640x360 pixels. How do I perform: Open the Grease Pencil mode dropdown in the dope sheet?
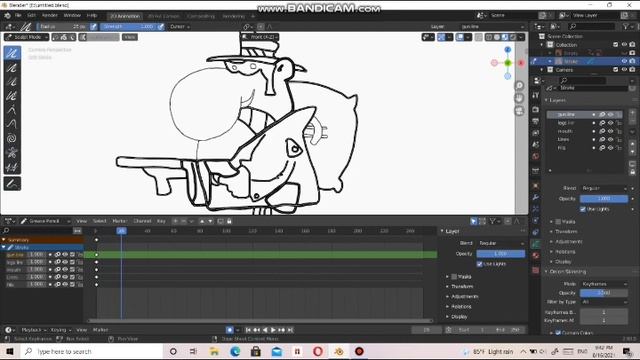click(45, 221)
